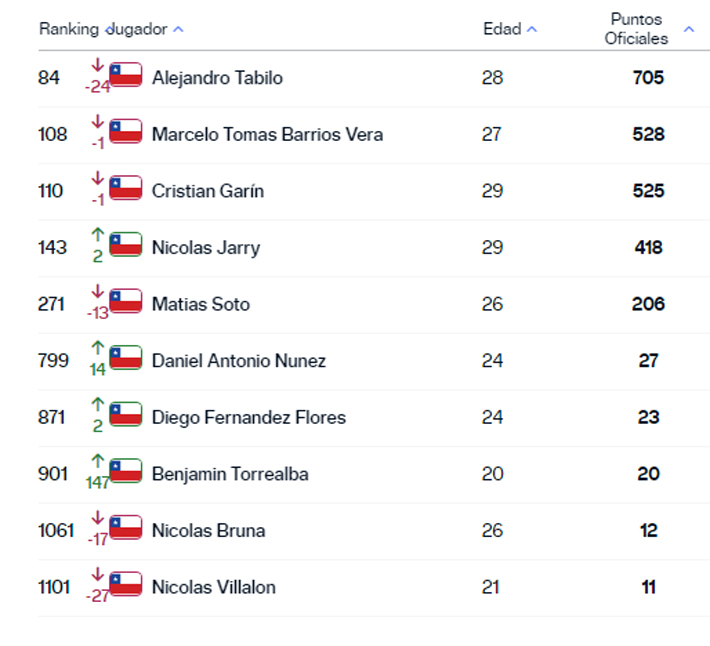Click the flag icon for Nicolas Villalon

(x=126, y=584)
